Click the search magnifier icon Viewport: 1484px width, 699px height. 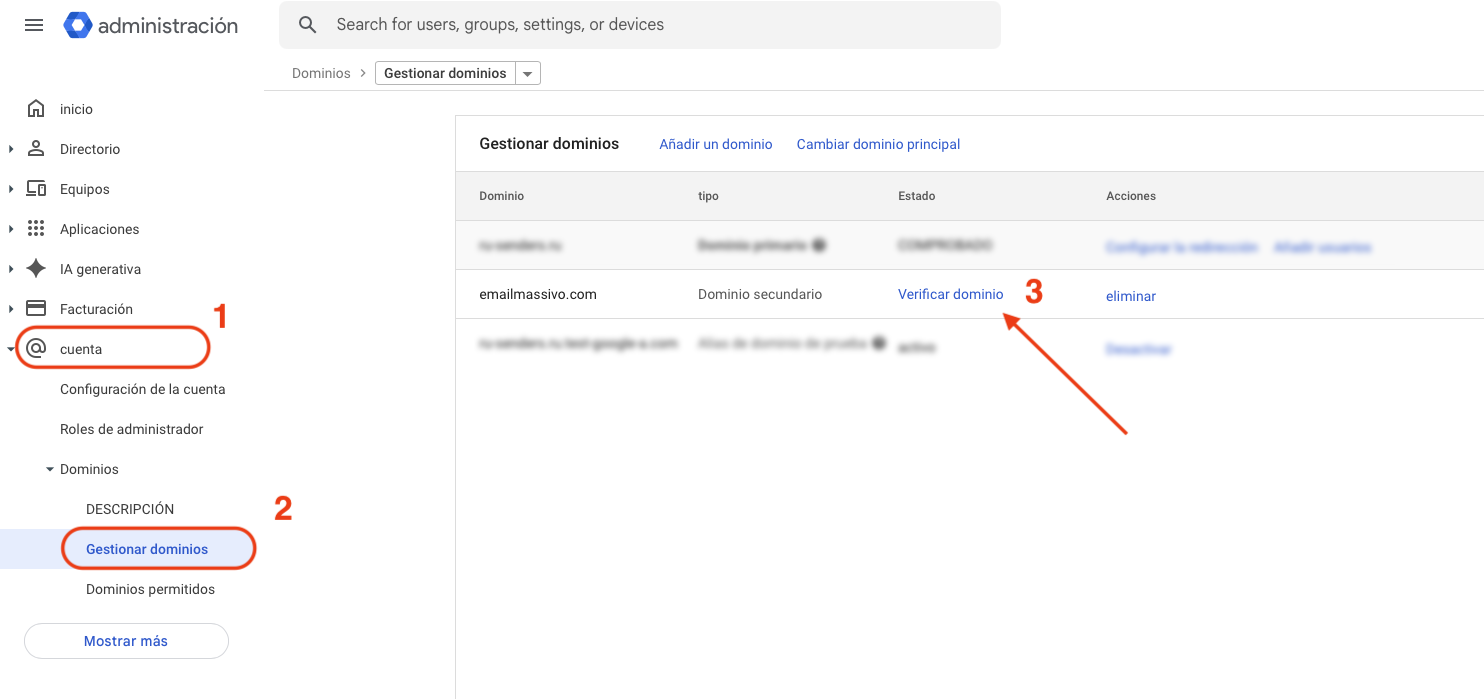[308, 25]
